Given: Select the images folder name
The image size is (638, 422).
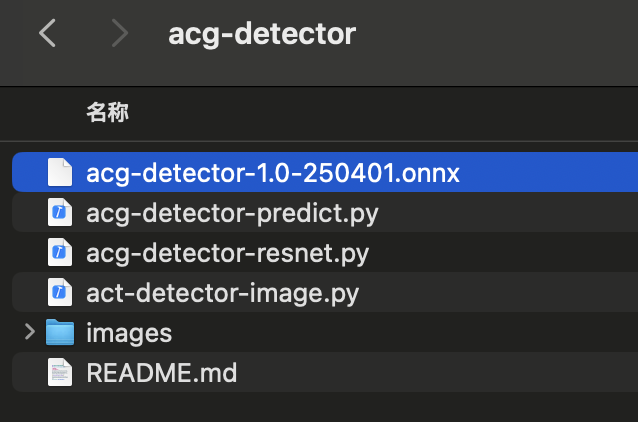Looking at the screenshot, I should coord(129,333).
